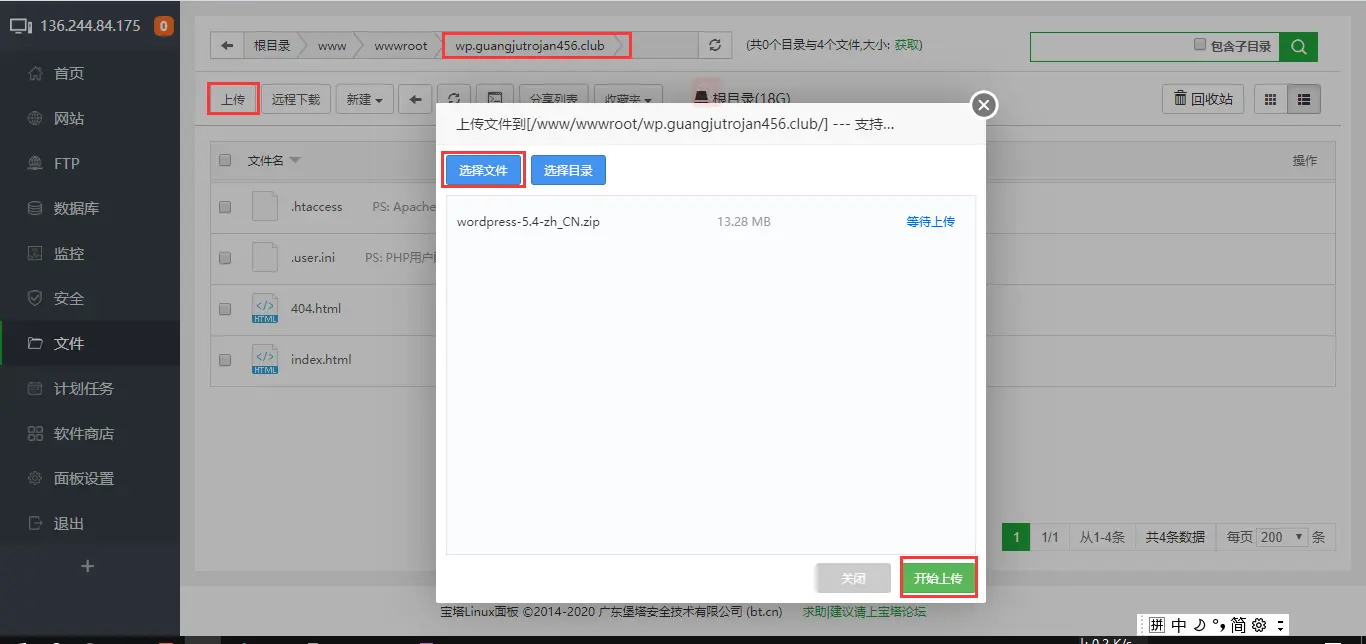1366x644 pixels.
Task: Click the 求助|建议请上宝塔论坛 footer link
Action: pos(865,611)
